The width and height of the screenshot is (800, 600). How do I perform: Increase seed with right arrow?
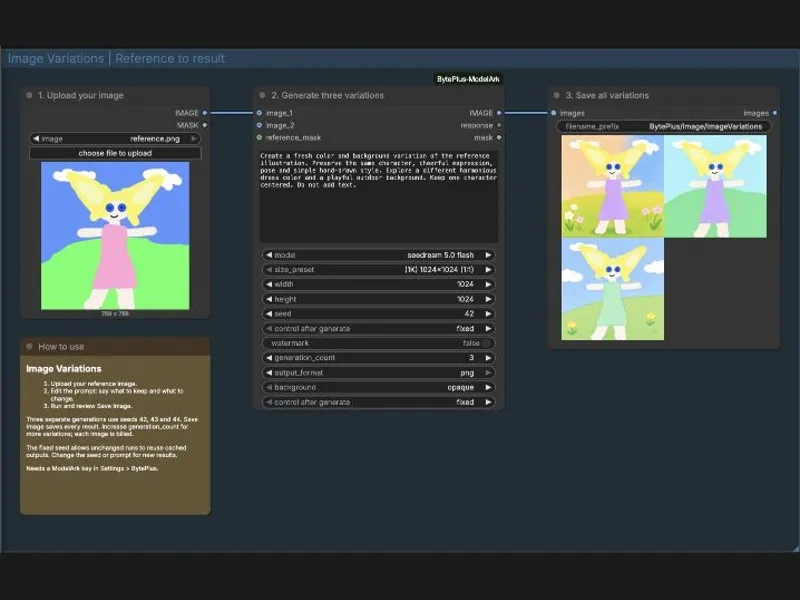click(x=488, y=314)
